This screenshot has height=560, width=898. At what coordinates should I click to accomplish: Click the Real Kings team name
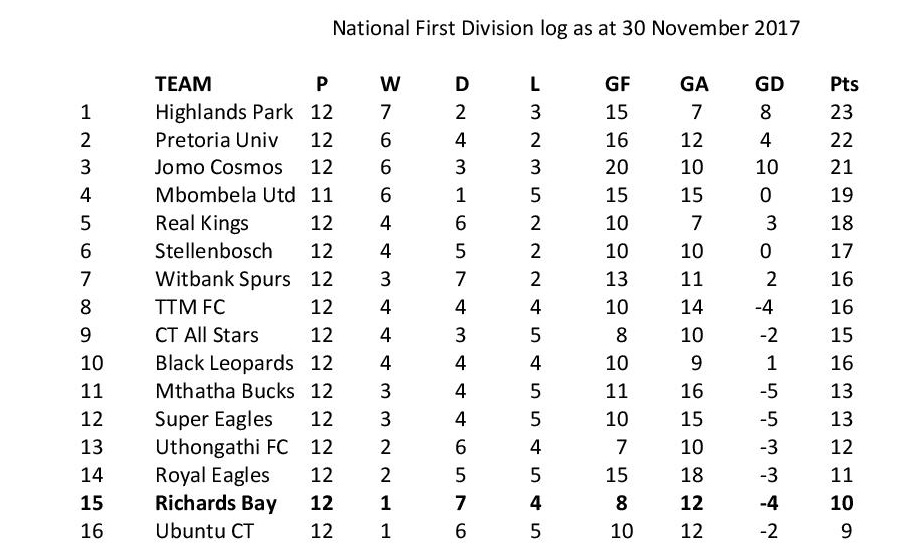tap(202, 224)
